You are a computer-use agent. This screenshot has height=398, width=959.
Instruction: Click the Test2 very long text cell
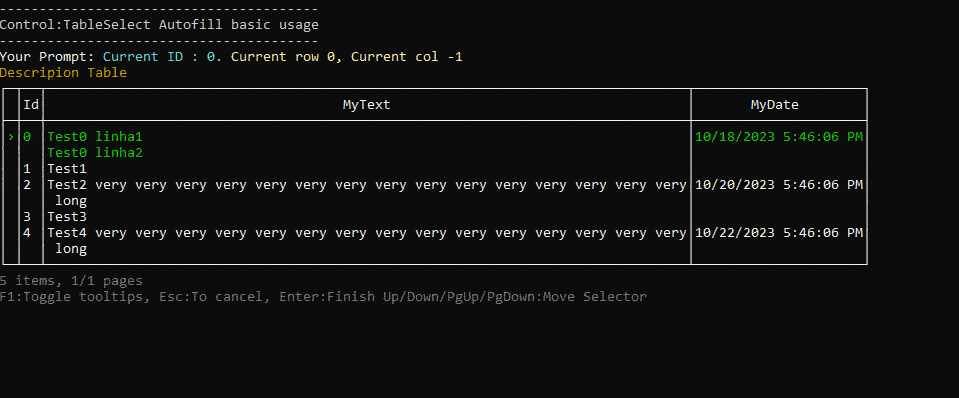[x=367, y=193]
